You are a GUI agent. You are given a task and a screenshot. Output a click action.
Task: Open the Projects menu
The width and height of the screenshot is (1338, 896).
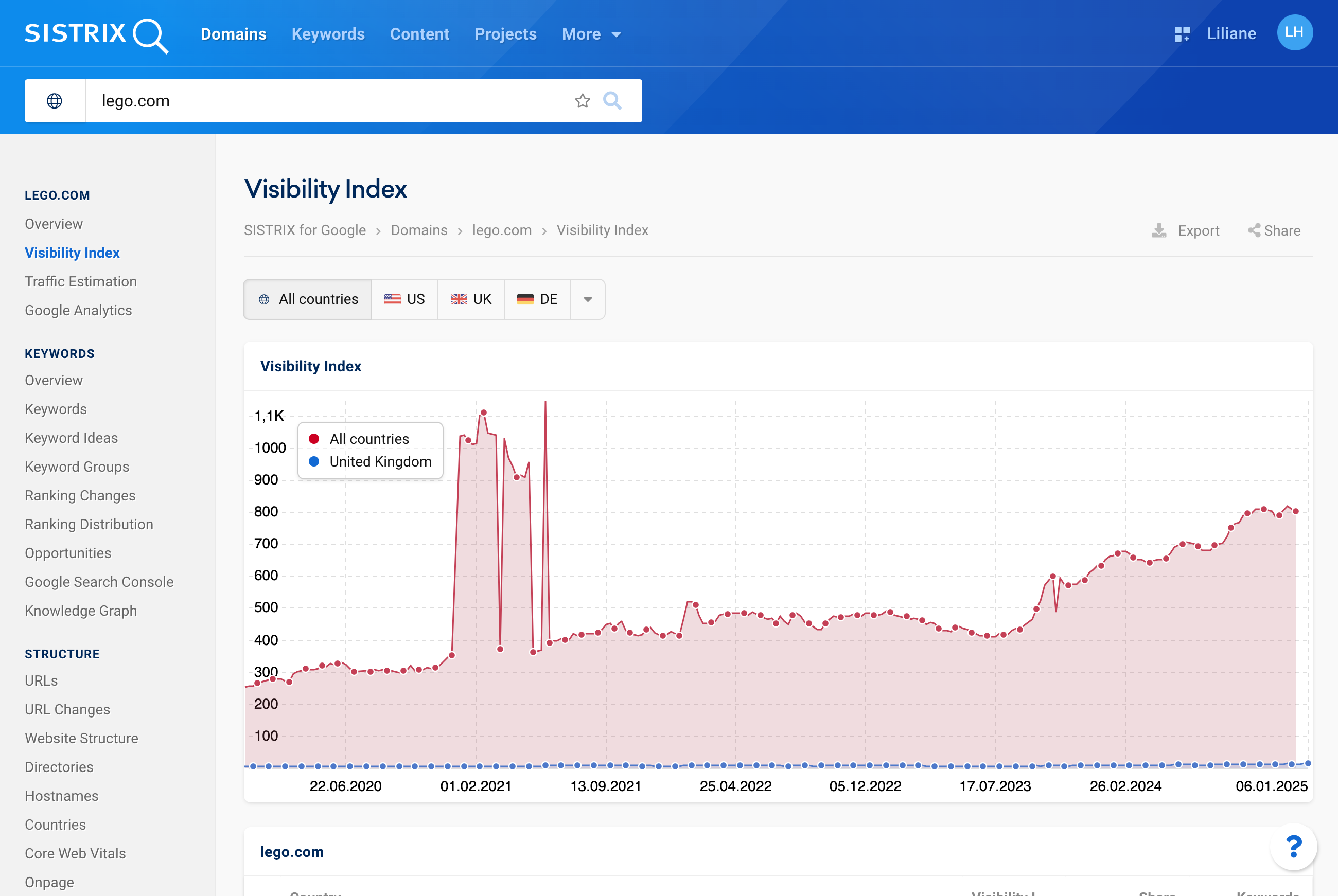coord(505,34)
